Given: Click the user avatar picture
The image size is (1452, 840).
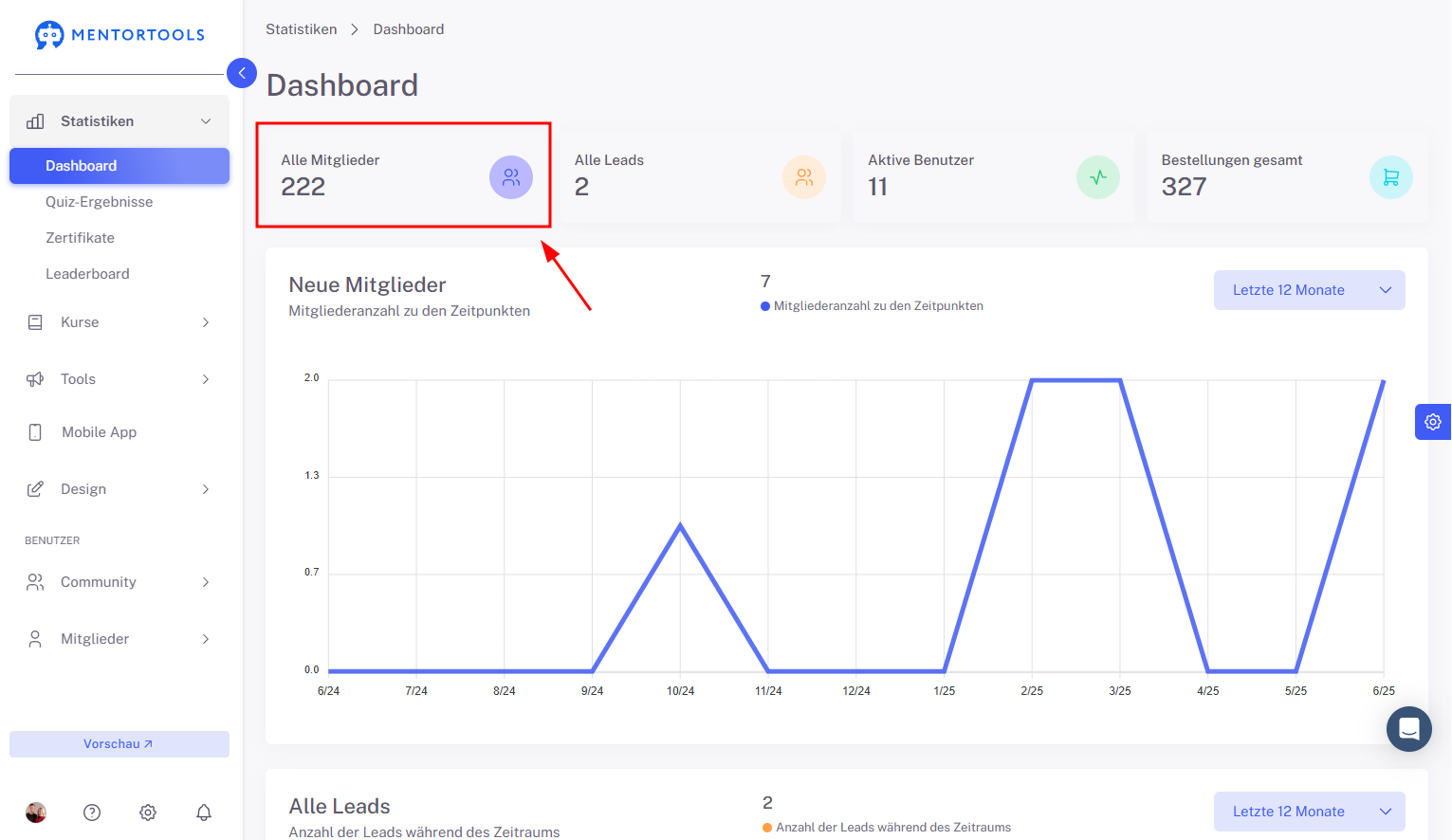Looking at the screenshot, I should [x=36, y=813].
